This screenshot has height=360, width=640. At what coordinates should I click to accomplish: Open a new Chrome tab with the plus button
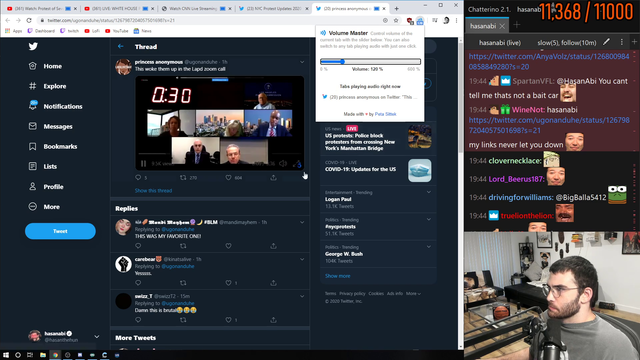pos(396,9)
